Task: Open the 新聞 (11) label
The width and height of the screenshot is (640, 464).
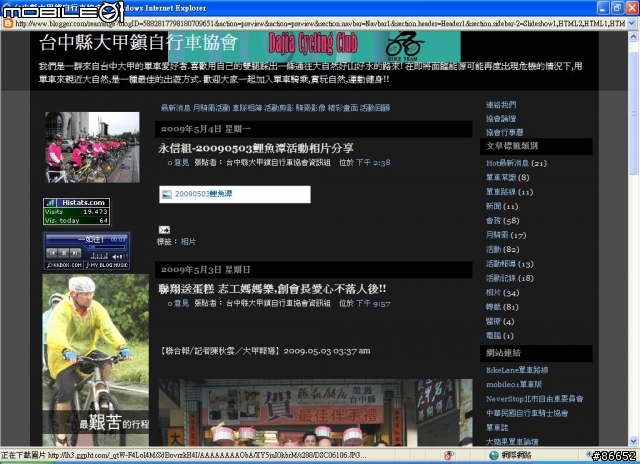Action: pyautogui.click(x=502, y=206)
